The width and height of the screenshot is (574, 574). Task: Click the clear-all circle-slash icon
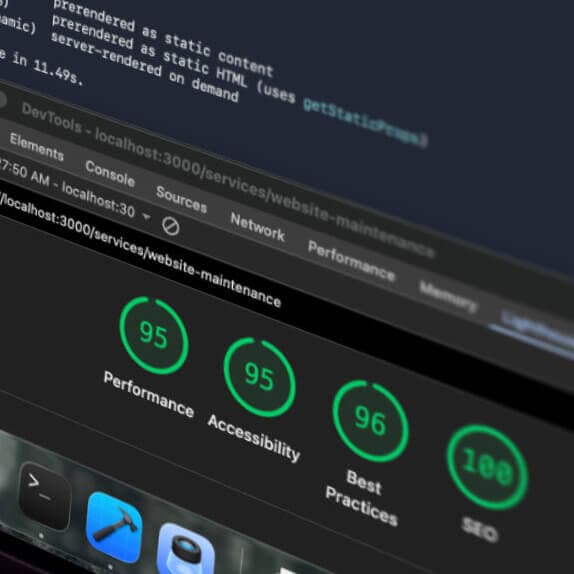tap(171, 227)
